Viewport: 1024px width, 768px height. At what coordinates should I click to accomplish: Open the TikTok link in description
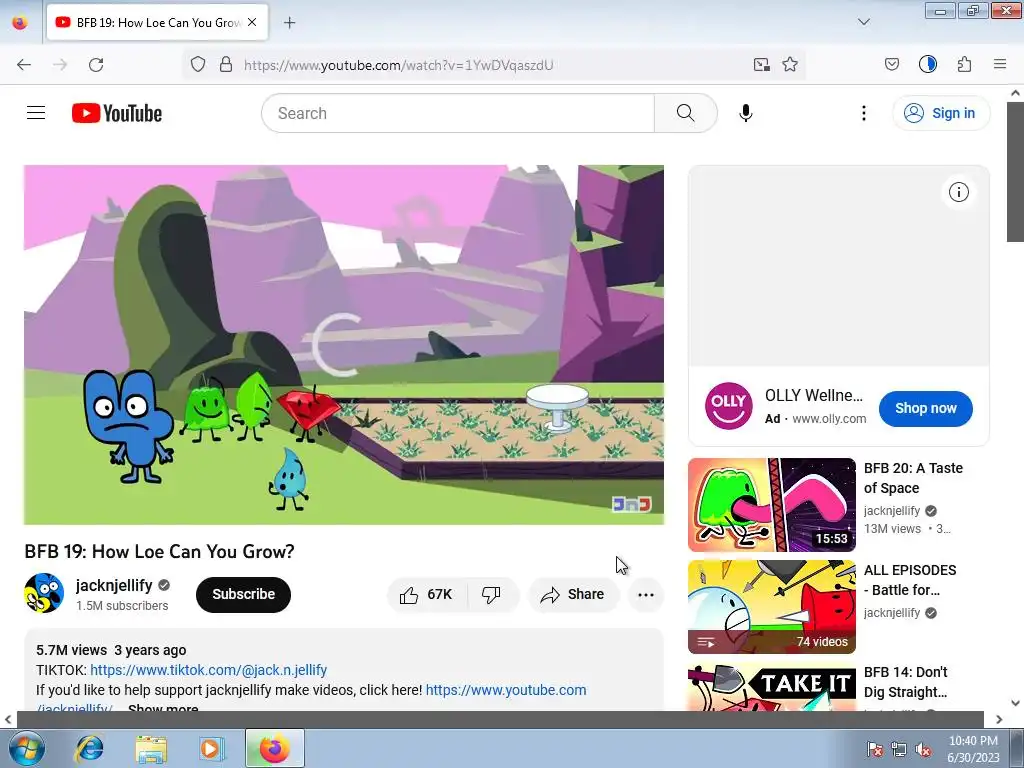pos(208,670)
